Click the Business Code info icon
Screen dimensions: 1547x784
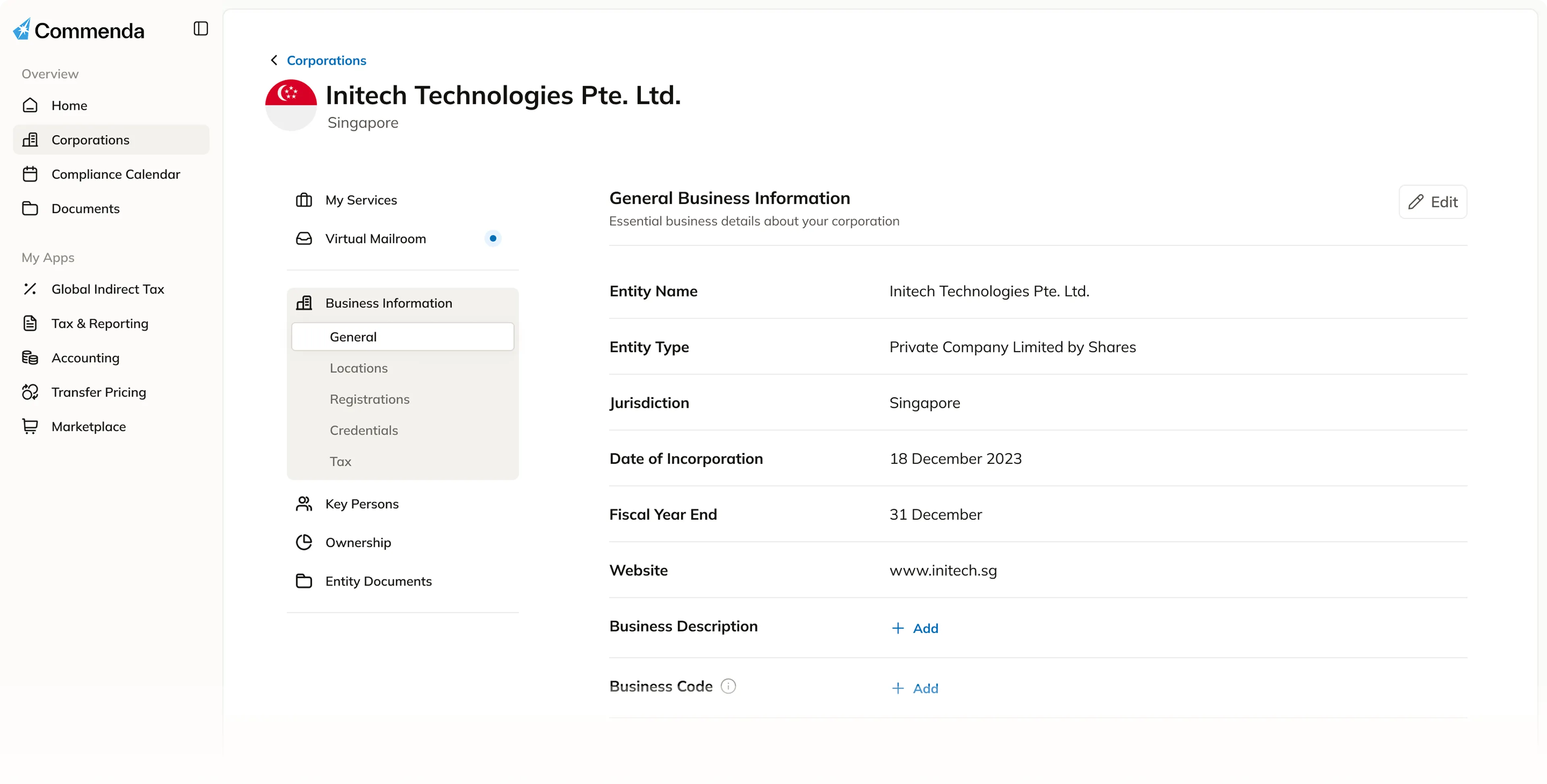tap(728, 686)
